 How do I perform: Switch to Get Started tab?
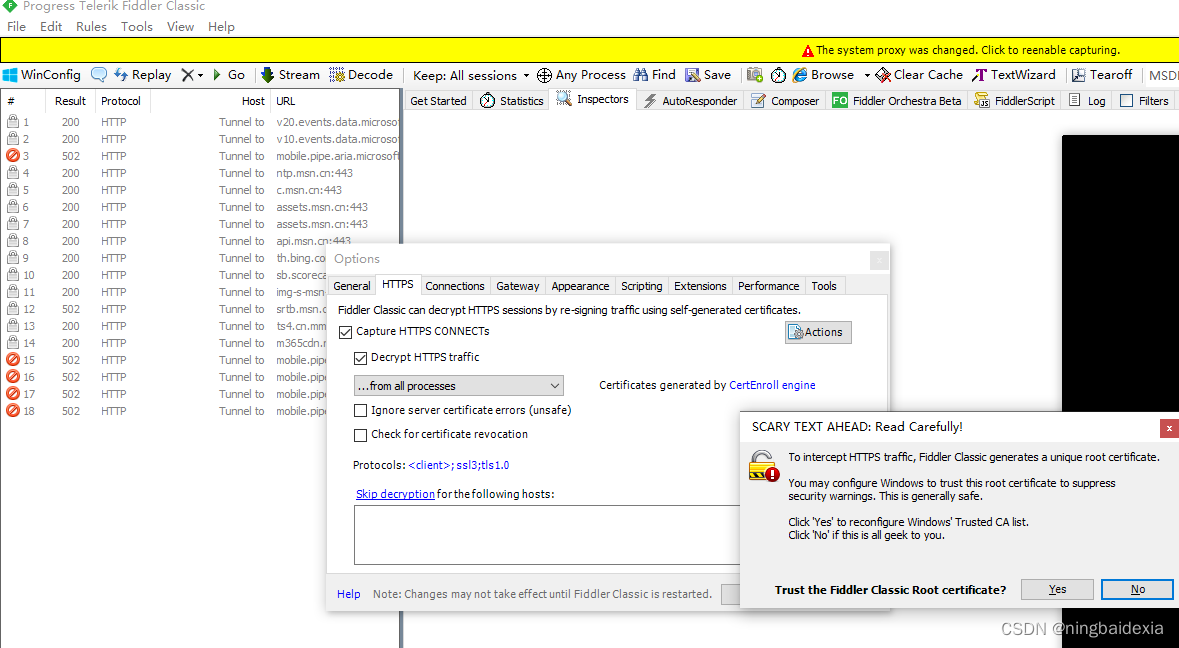point(438,101)
